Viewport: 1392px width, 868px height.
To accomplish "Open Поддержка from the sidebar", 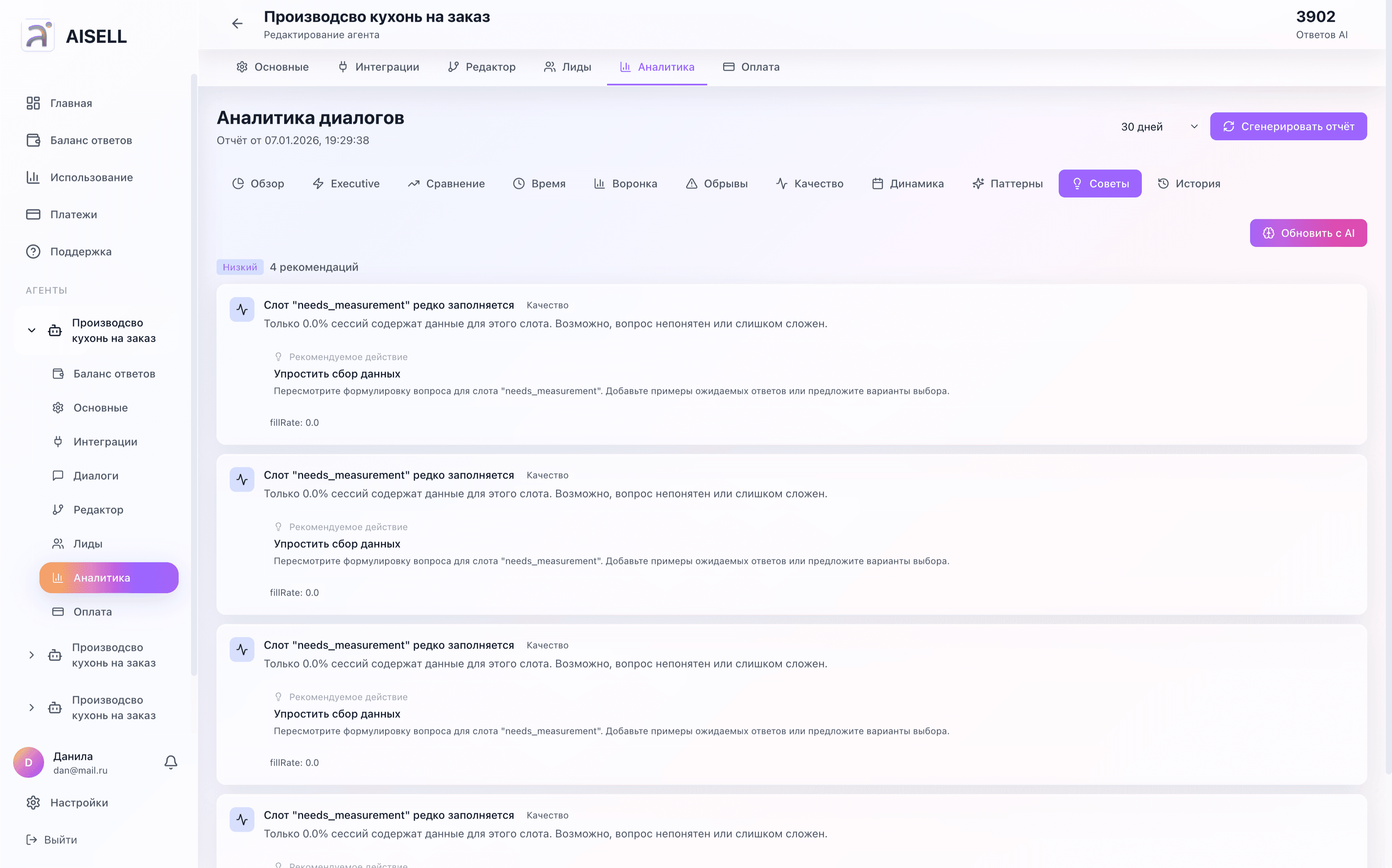I will point(80,252).
